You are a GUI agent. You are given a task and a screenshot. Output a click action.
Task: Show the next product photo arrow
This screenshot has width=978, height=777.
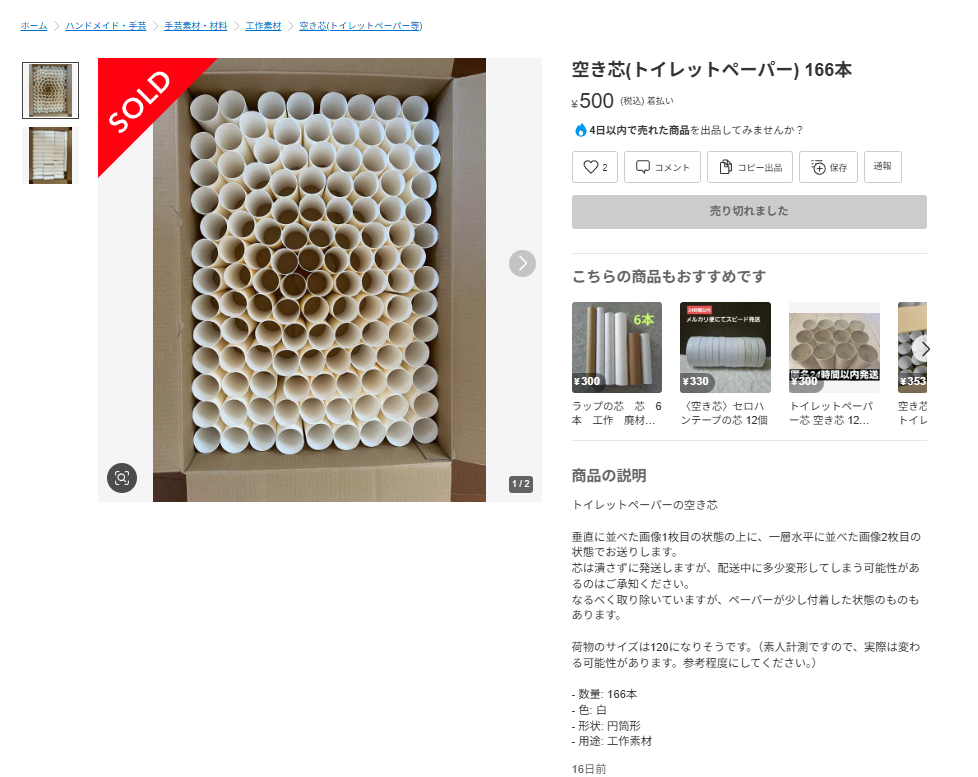click(522, 264)
